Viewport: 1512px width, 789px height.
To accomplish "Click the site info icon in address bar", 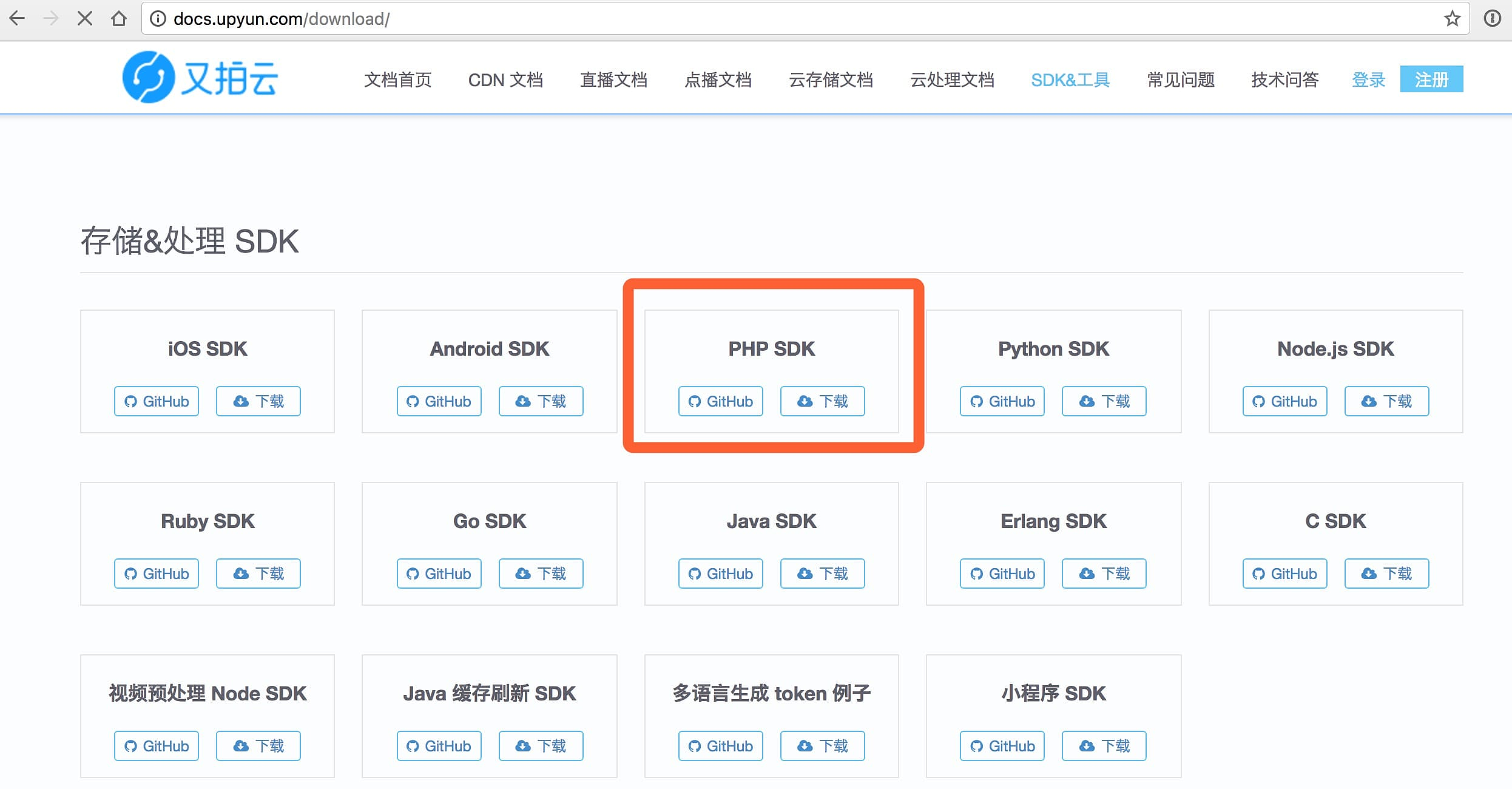I will pos(158,19).
